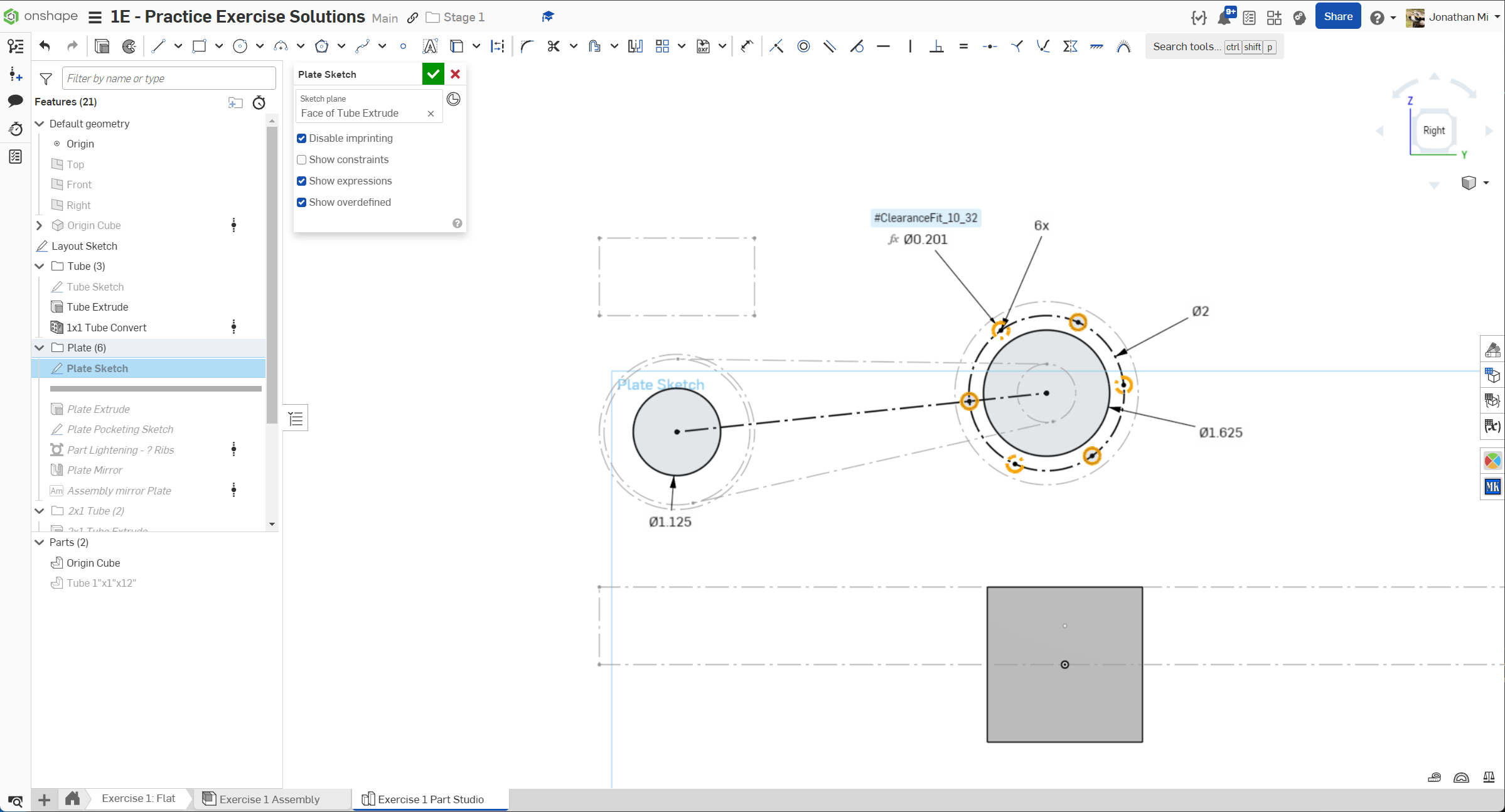Click the Filter by name input field
The width and height of the screenshot is (1505, 812).
tap(168, 78)
